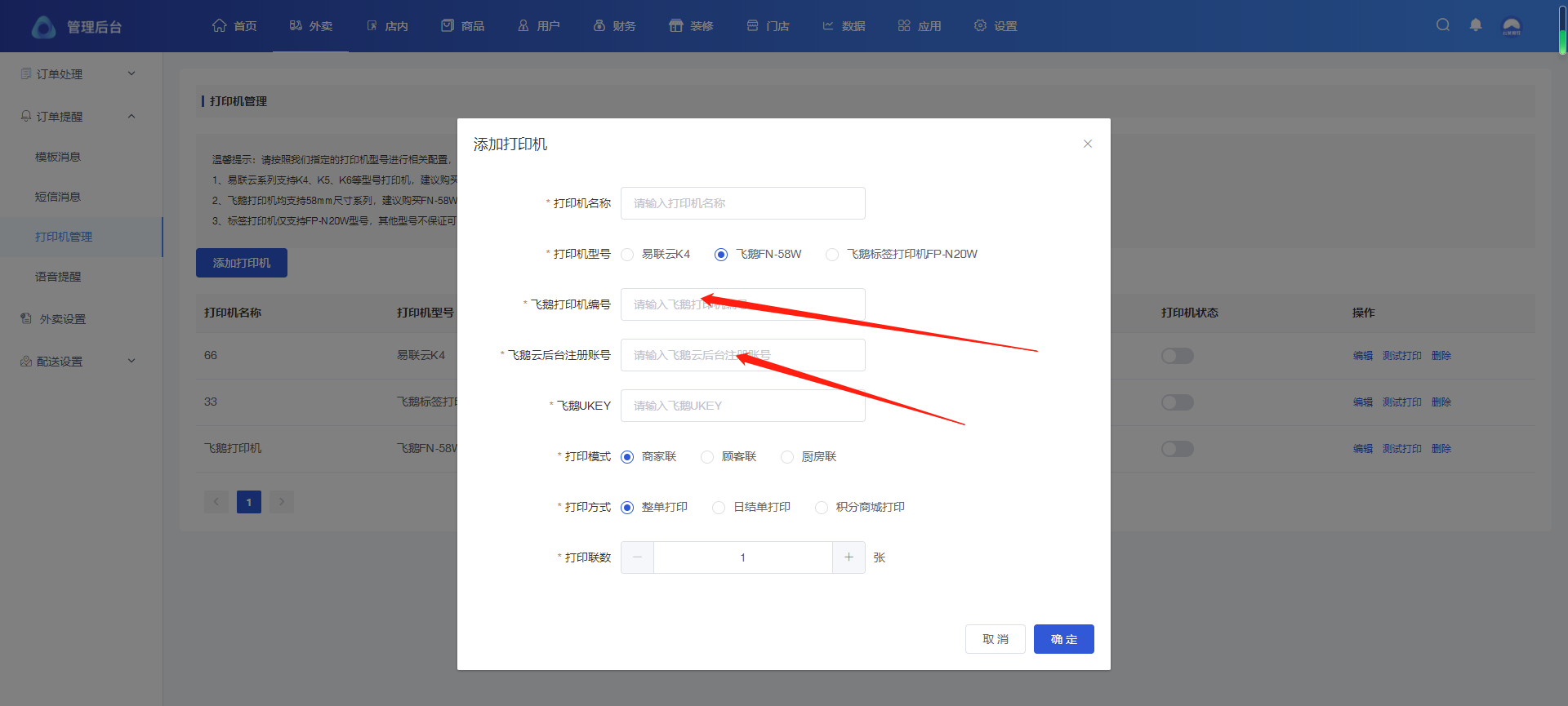Viewport: 1568px width, 706px height.
Task: Open the 设置 gear menu in top navigation
Action: tap(996, 26)
